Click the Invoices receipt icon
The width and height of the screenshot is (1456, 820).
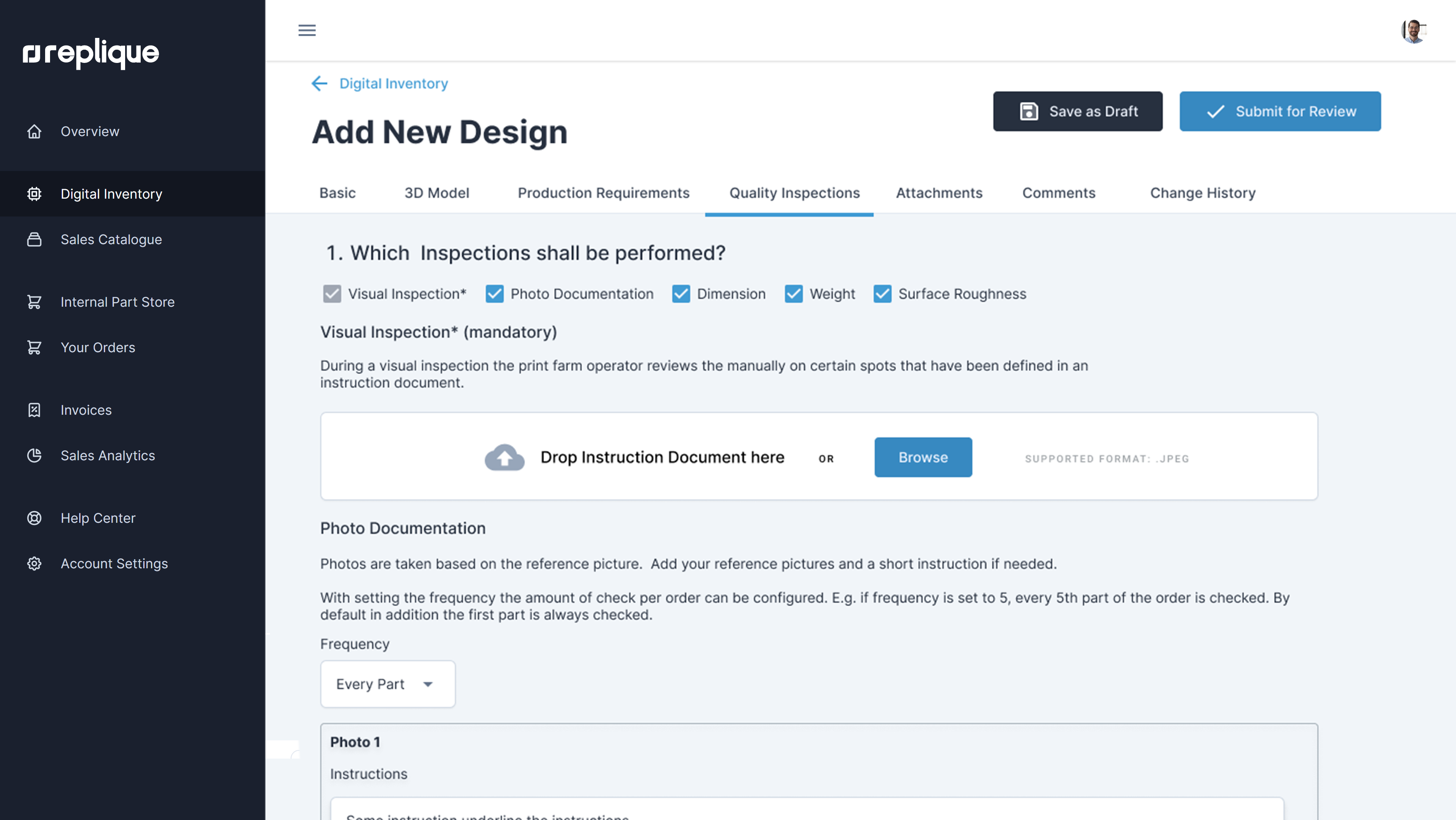pyautogui.click(x=35, y=410)
